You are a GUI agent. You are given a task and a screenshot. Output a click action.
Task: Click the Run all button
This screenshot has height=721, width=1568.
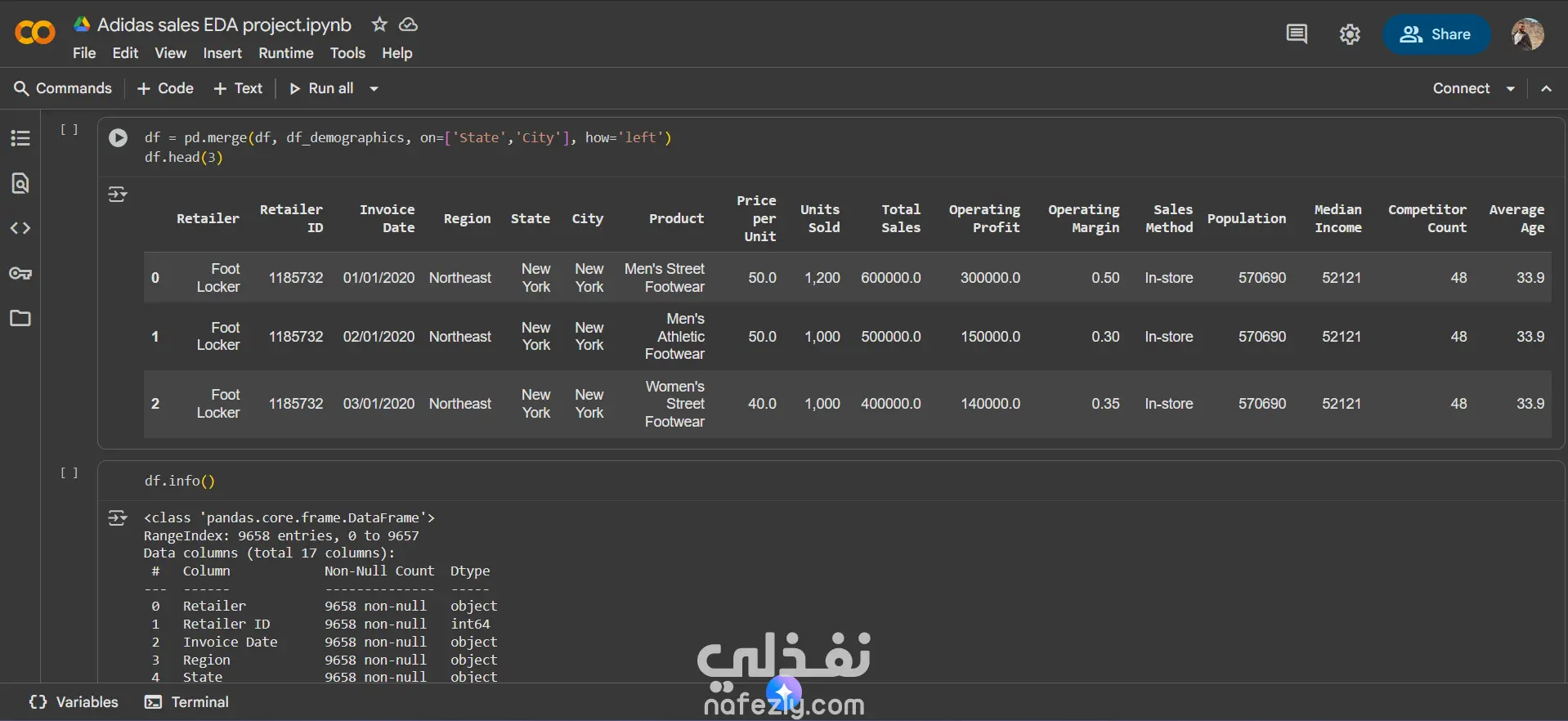click(322, 88)
